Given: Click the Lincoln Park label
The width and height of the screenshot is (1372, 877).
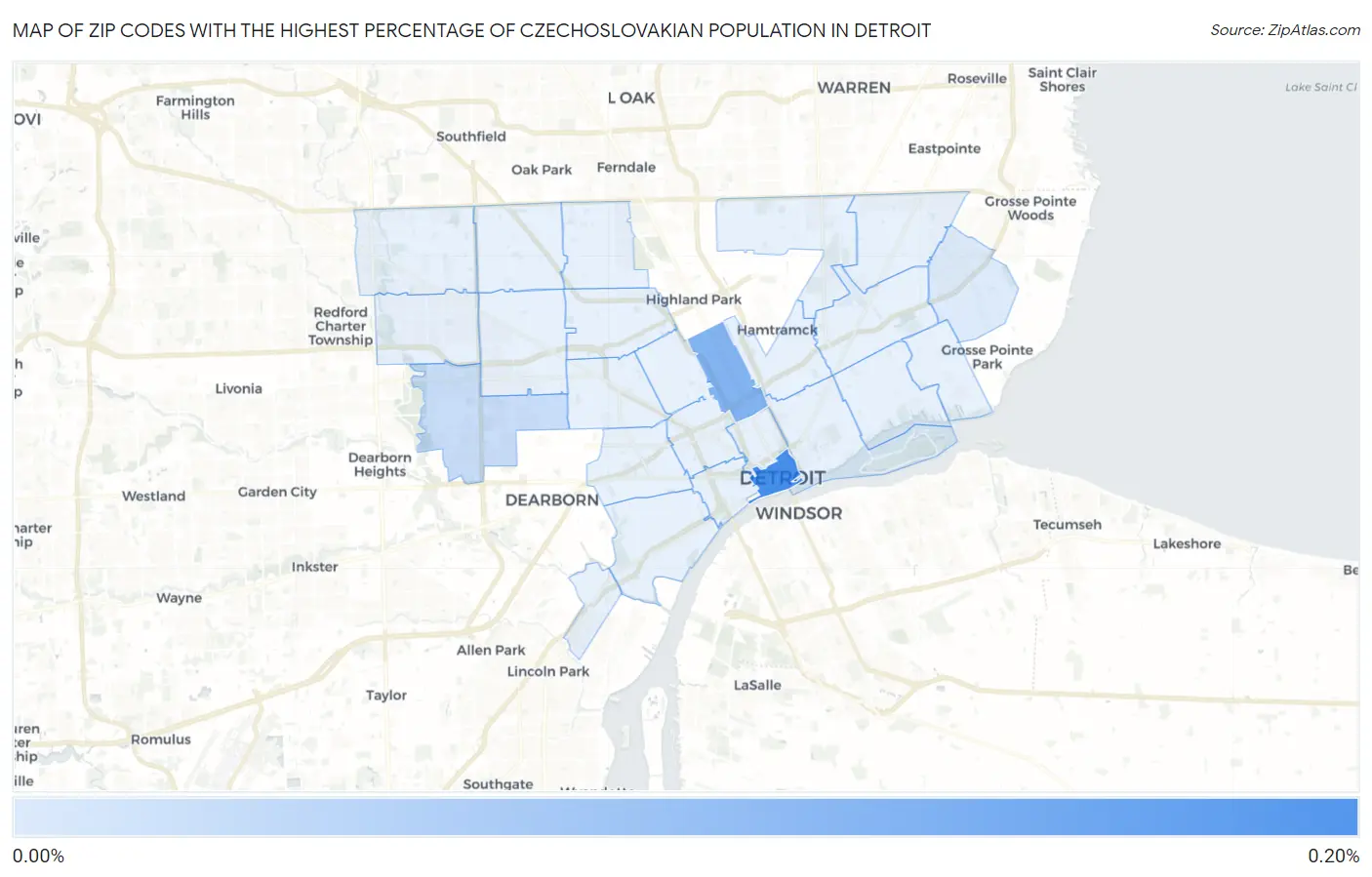Looking at the screenshot, I should 548,671.
